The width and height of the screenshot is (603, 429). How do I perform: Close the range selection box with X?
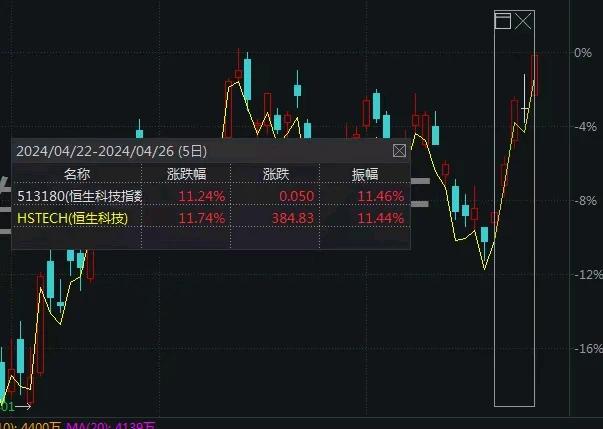point(523,21)
